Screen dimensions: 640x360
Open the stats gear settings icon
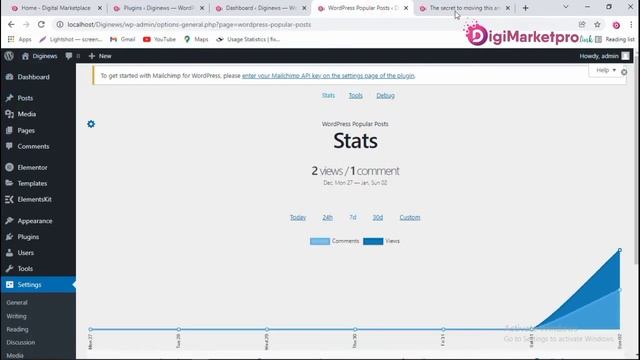pyautogui.click(x=91, y=124)
